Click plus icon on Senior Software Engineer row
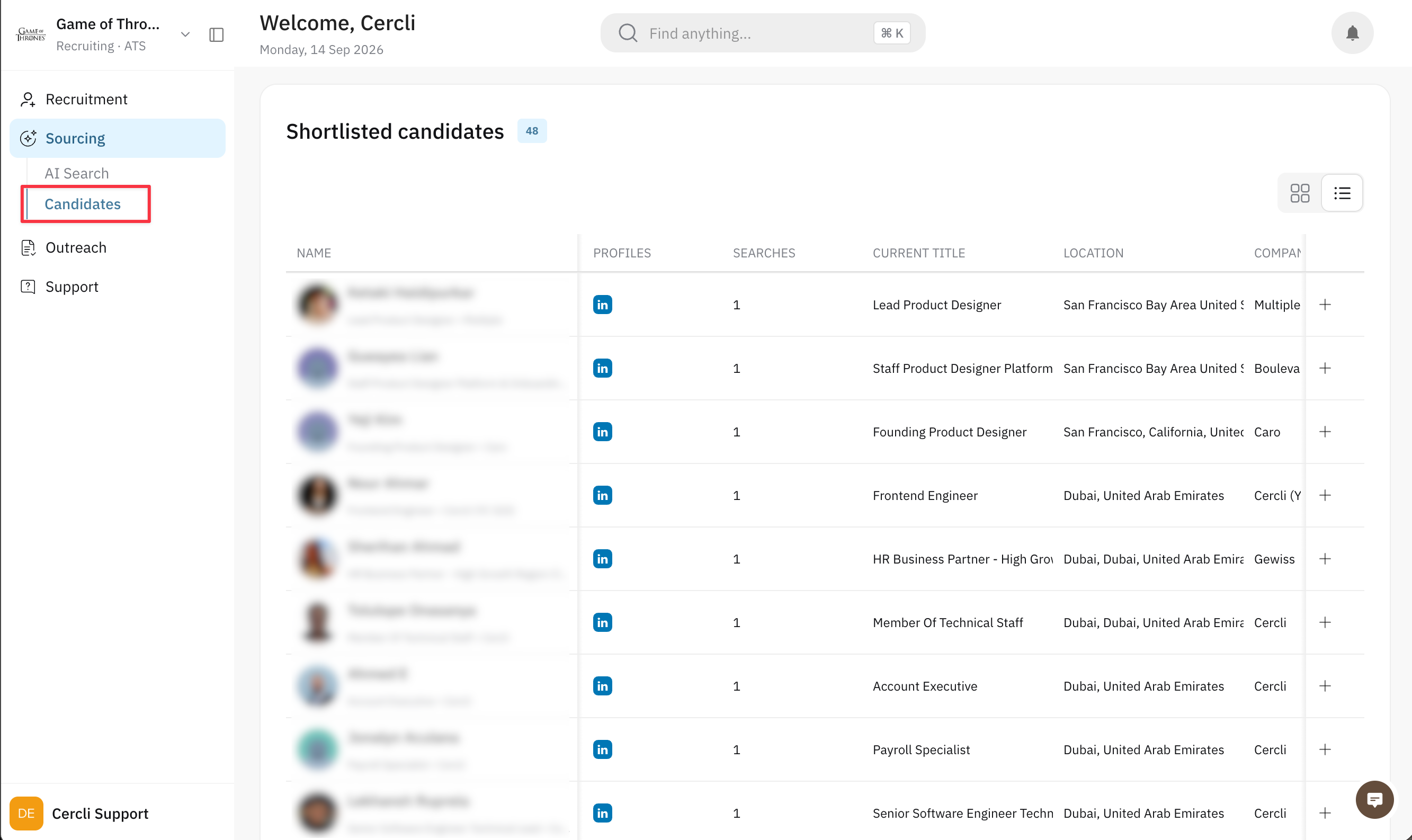 (x=1325, y=814)
